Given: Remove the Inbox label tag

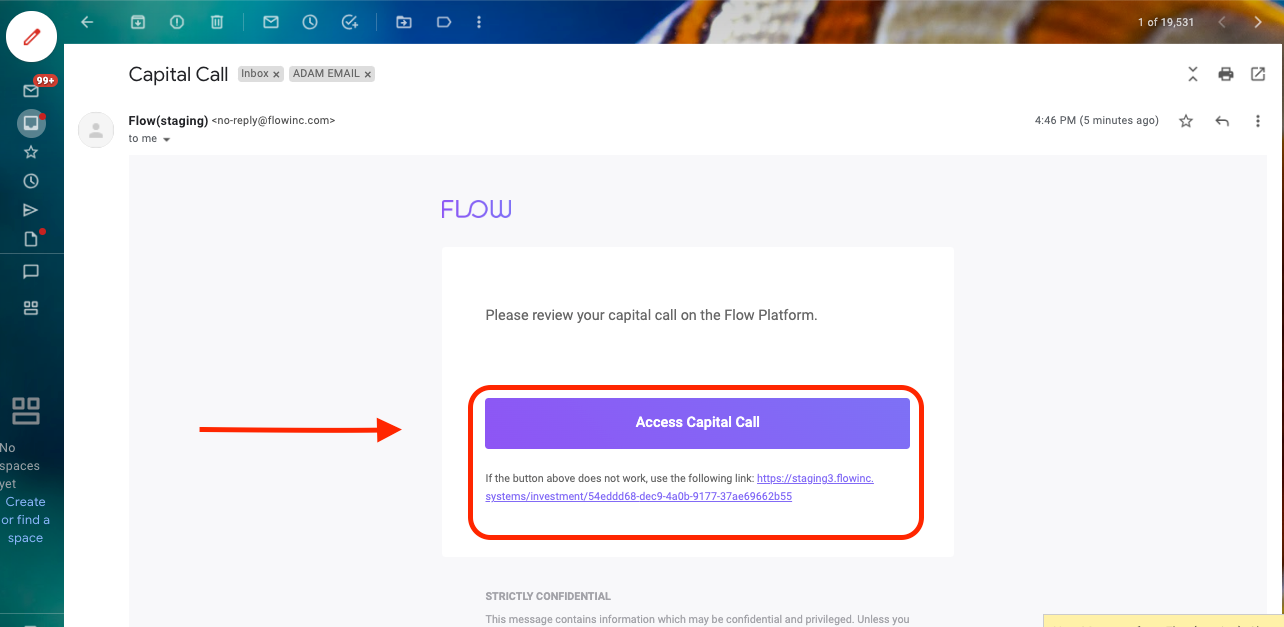Looking at the screenshot, I should [277, 75].
